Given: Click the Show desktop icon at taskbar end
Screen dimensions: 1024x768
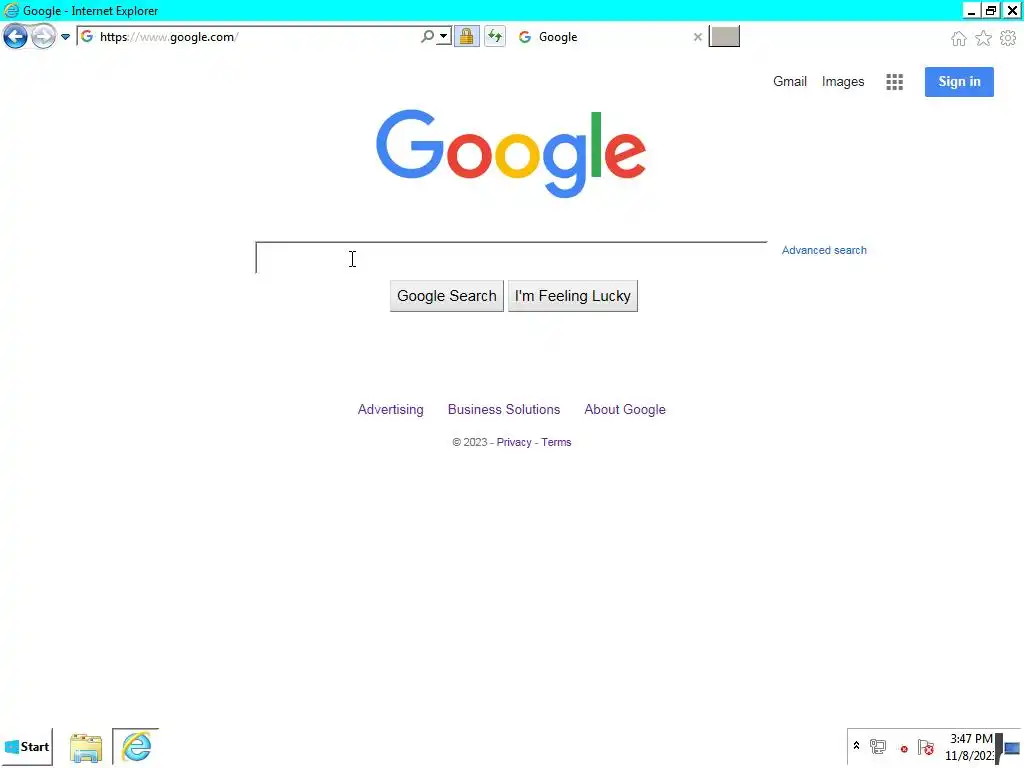Looking at the screenshot, I should pos(1012,747).
